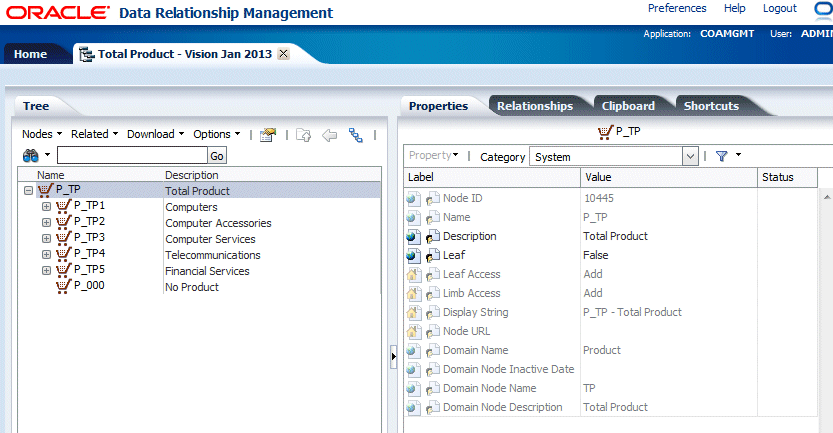Click the shopping cart icon of P_TP4
This screenshot has width=833, height=433.
[x=63, y=253]
